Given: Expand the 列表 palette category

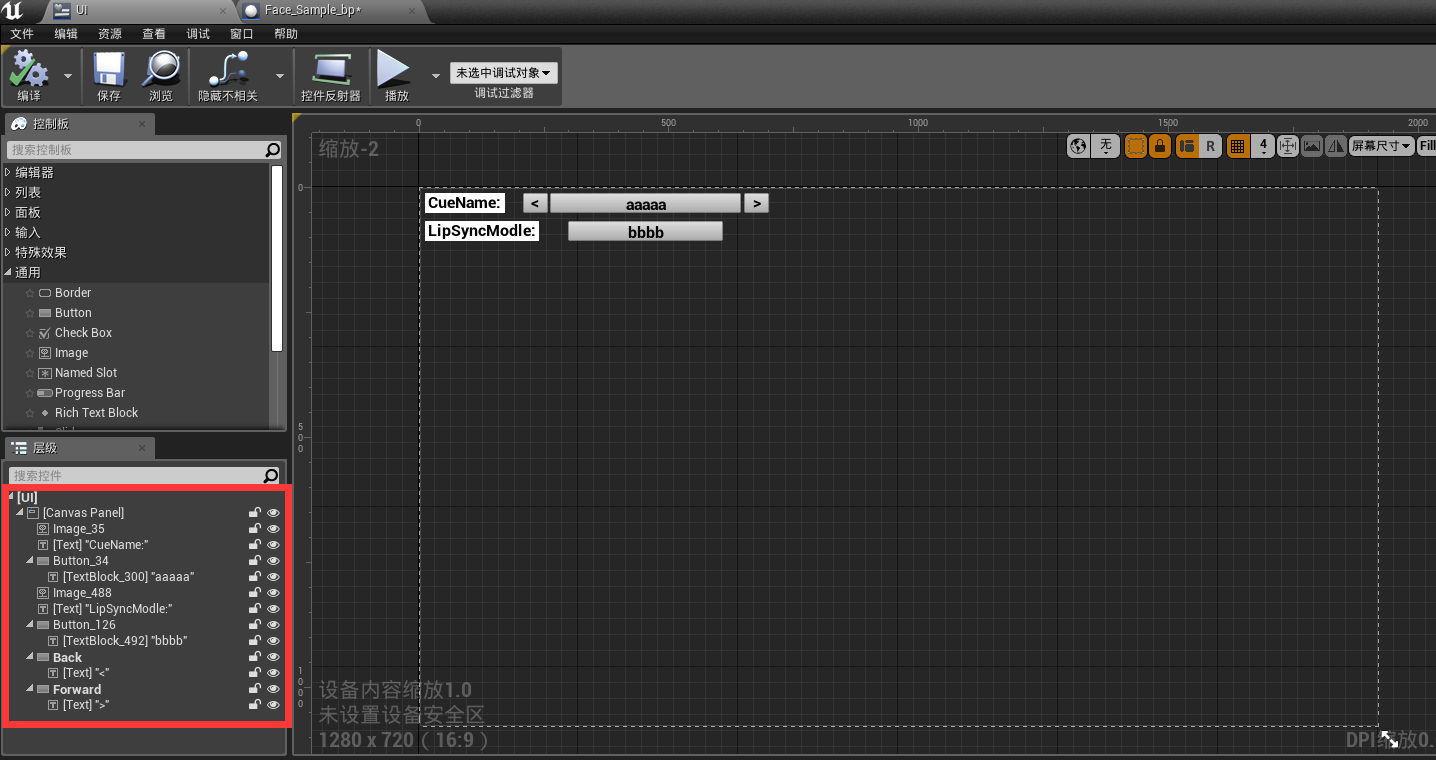Looking at the screenshot, I should [8, 192].
